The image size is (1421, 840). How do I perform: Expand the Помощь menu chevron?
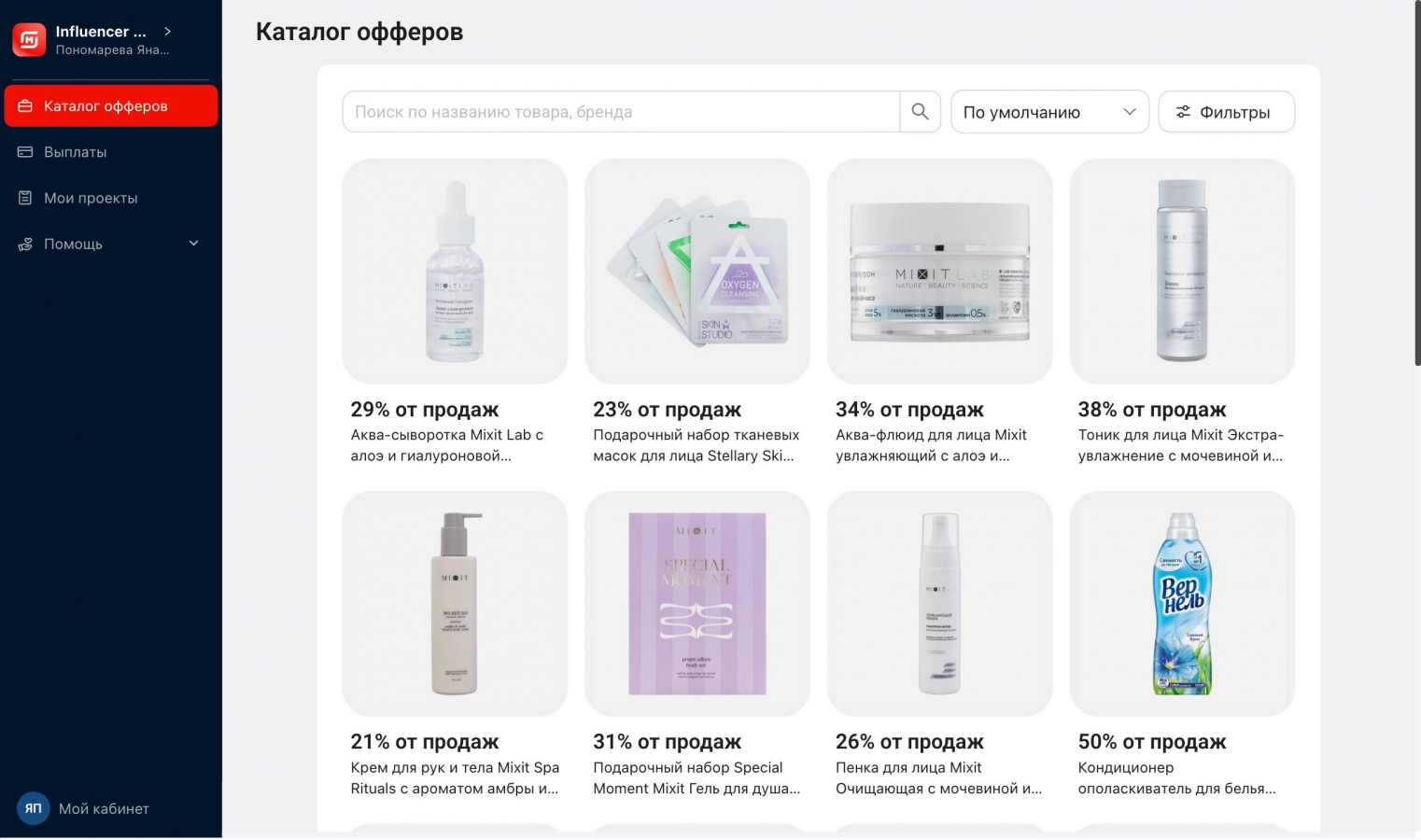coord(194,244)
